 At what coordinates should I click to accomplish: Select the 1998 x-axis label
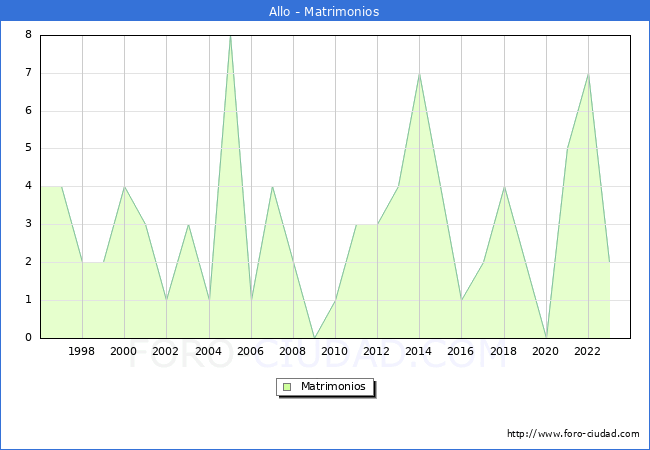[81, 351]
